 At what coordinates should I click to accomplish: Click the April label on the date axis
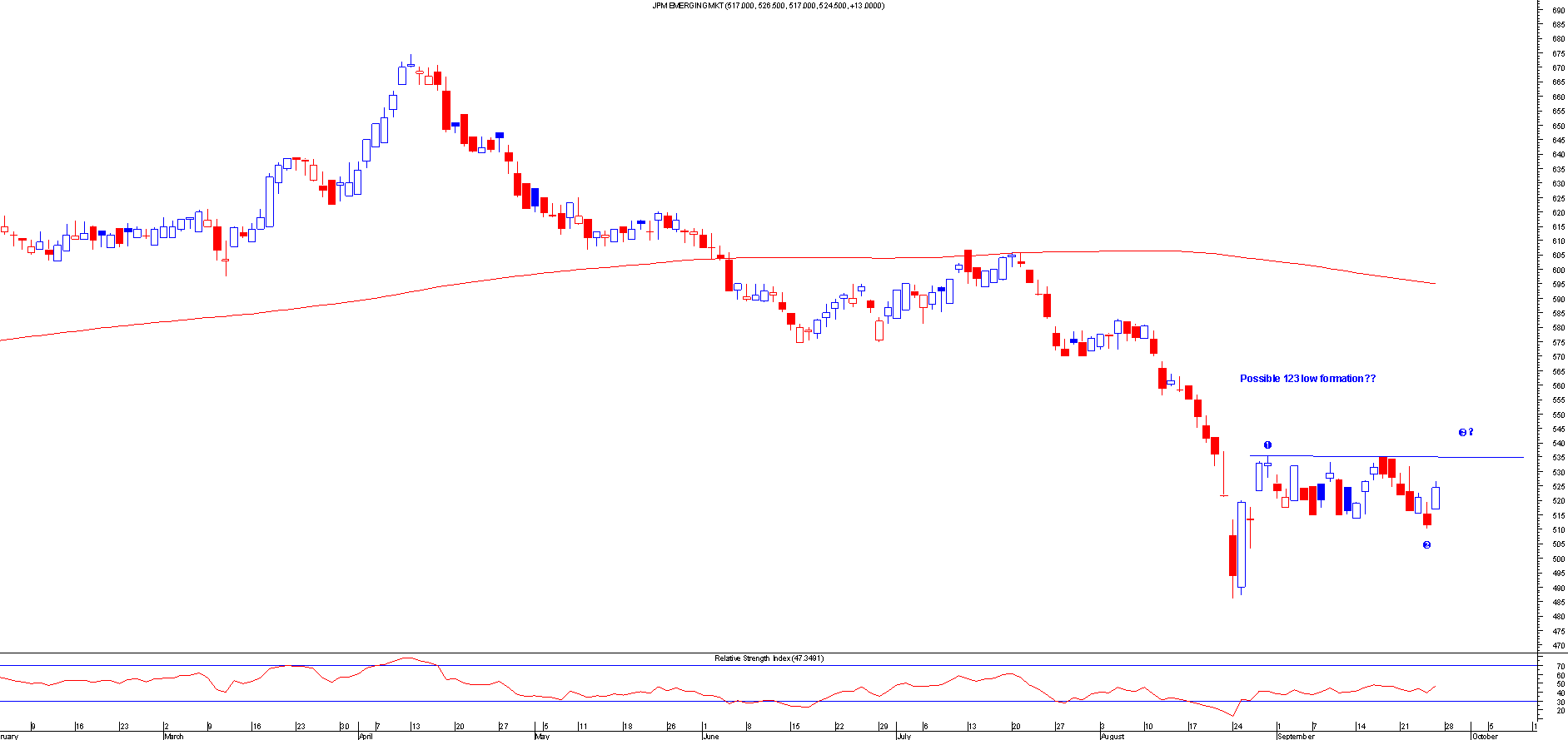coord(366,736)
